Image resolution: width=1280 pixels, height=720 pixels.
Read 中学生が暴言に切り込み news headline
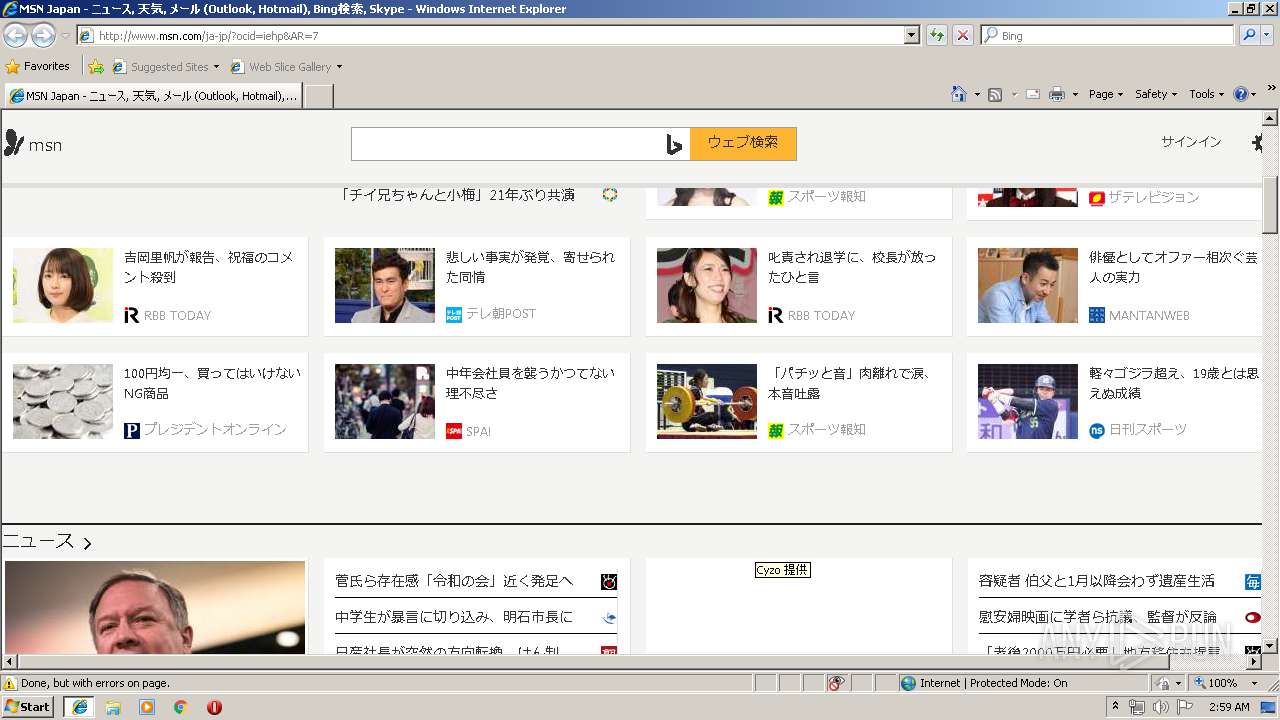[454, 617]
